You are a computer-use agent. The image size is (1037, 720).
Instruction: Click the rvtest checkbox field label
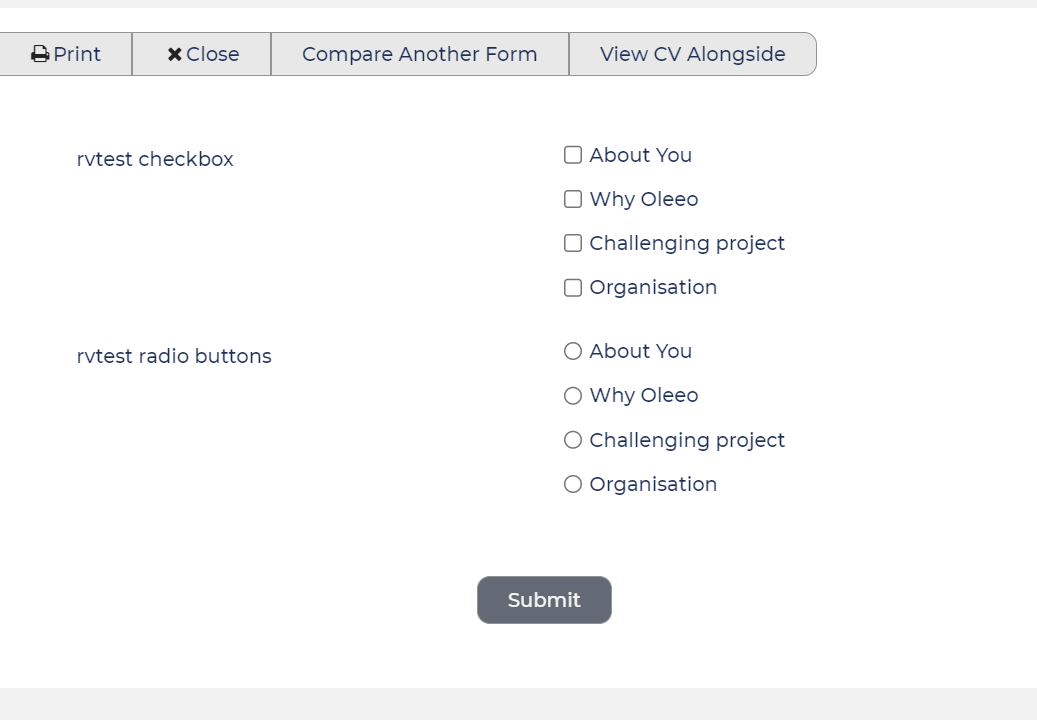(155, 159)
